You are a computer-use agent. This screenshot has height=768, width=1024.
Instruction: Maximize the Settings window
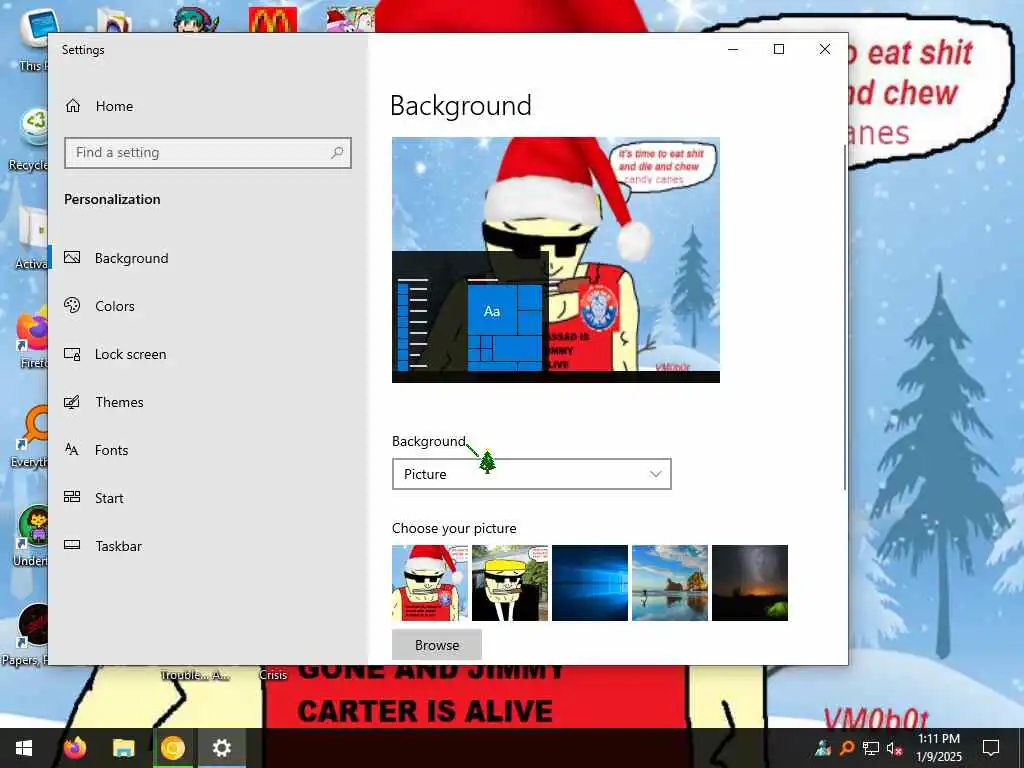(778, 50)
